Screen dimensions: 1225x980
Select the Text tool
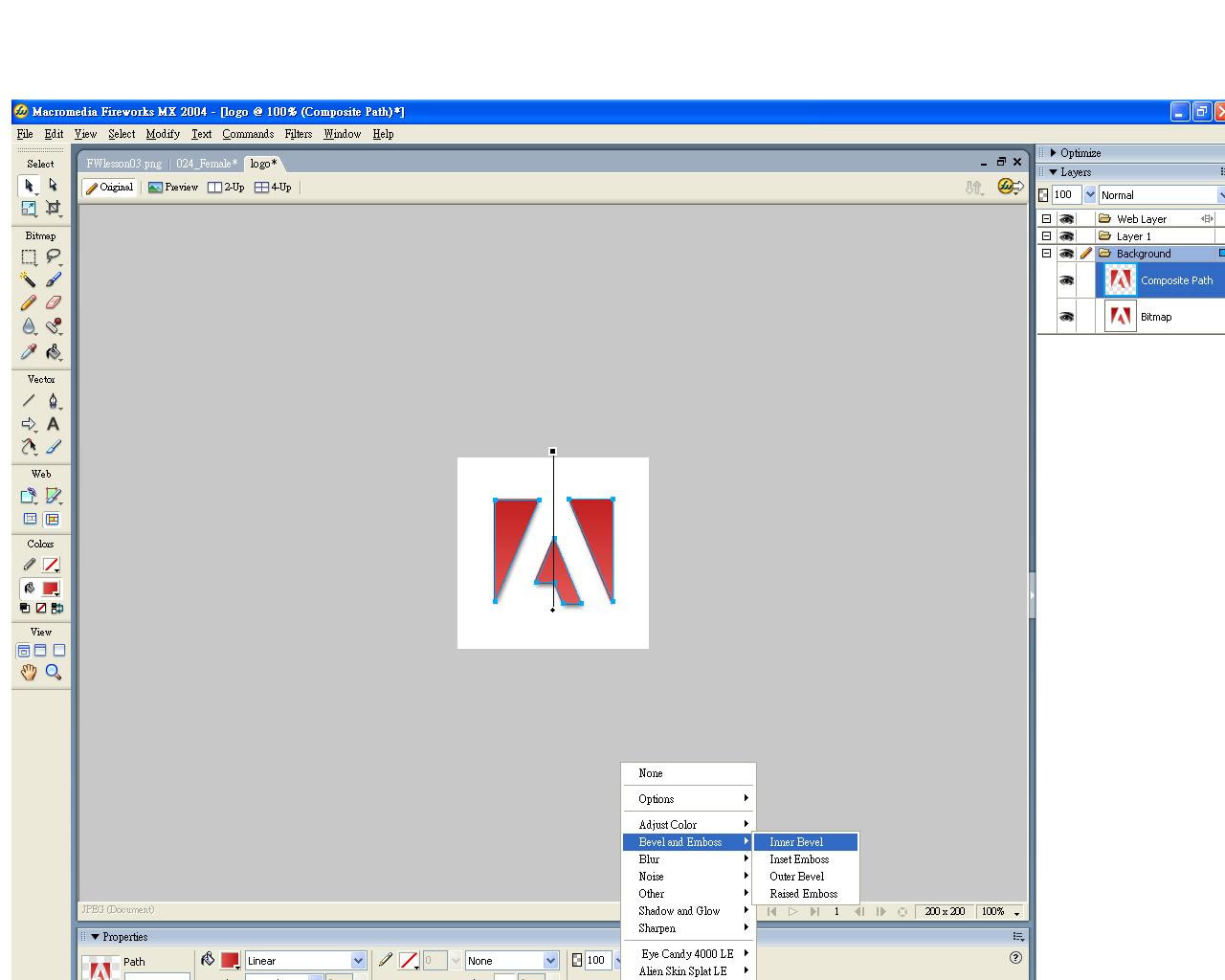pos(53,424)
